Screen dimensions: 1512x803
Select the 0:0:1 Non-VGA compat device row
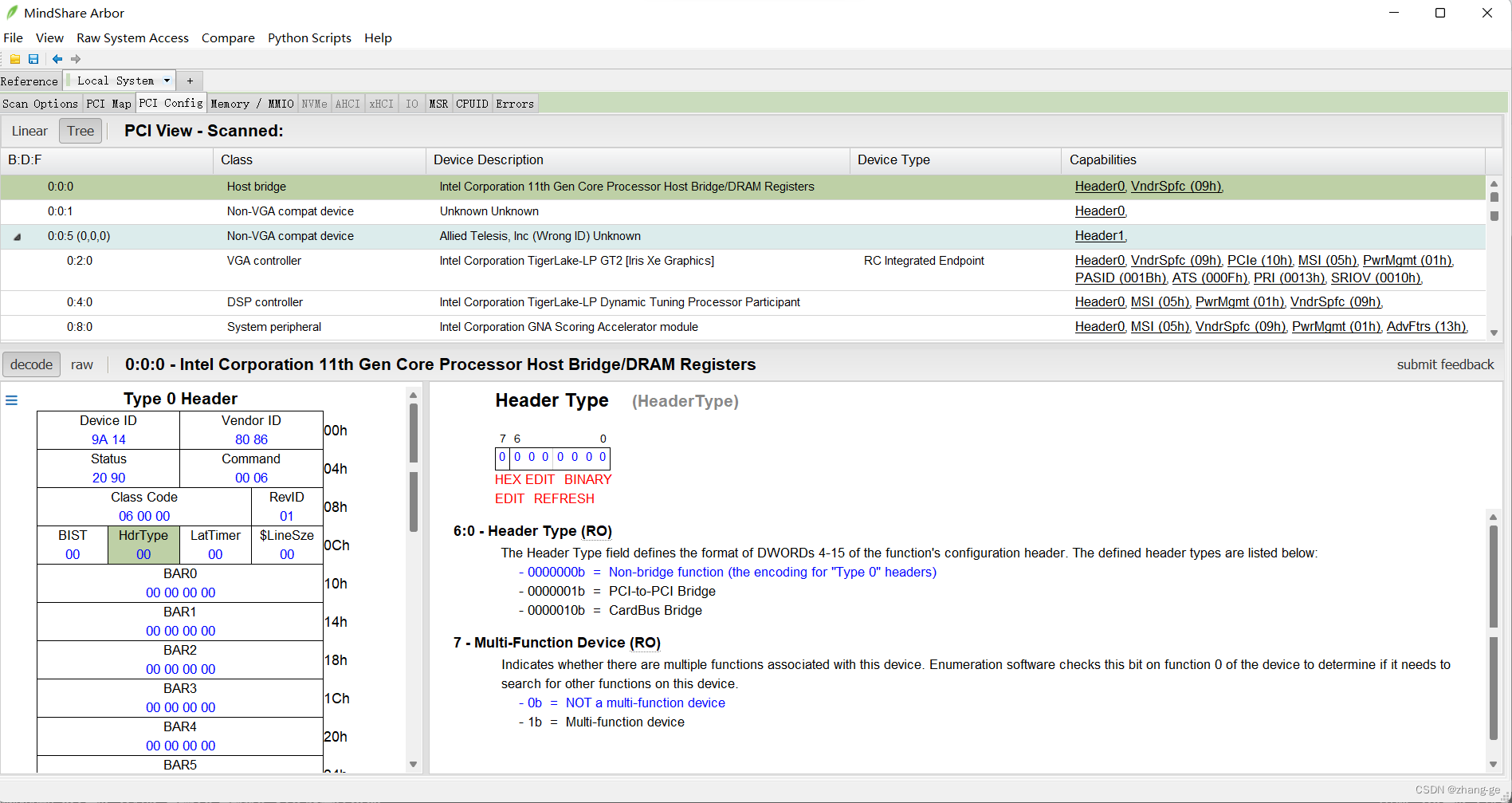[x=743, y=211]
